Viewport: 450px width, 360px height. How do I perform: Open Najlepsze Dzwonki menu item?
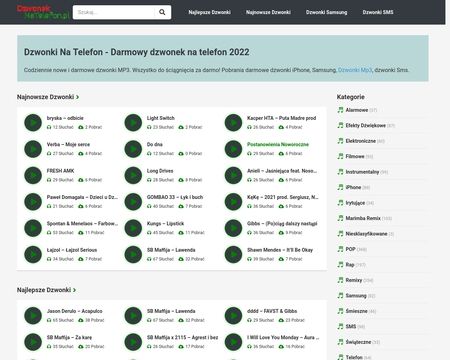click(x=209, y=12)
